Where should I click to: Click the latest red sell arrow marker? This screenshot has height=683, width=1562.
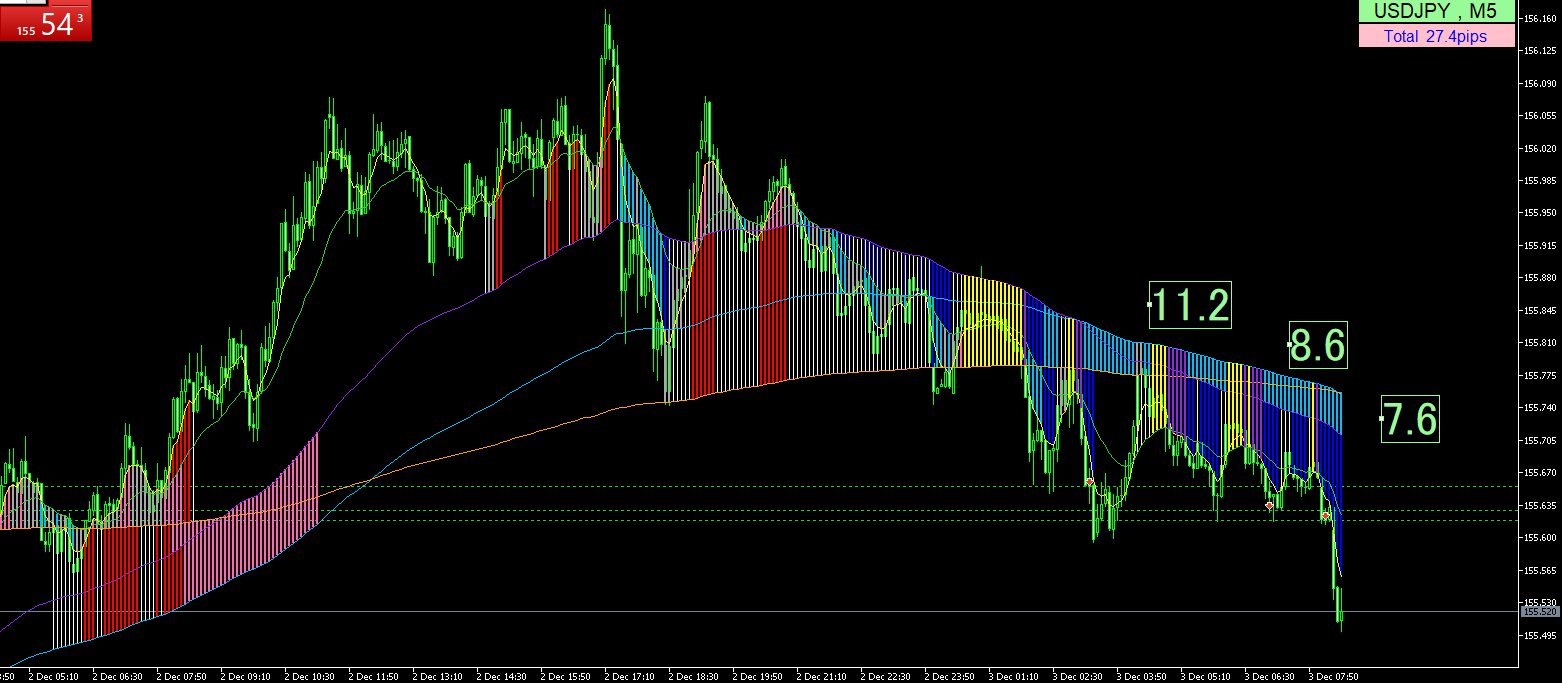click(x=1325, y=516)
